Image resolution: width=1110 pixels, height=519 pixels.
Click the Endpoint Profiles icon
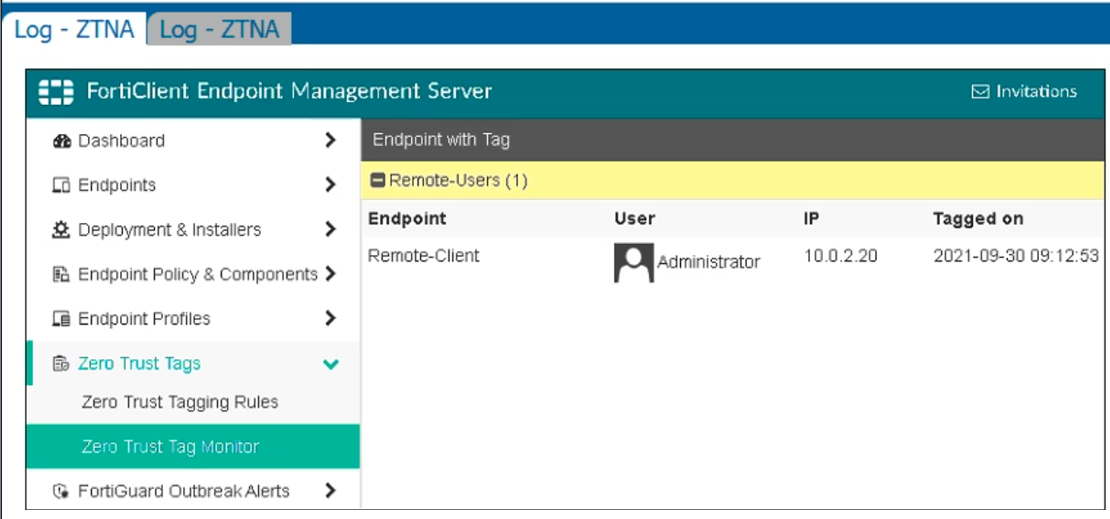60,319
